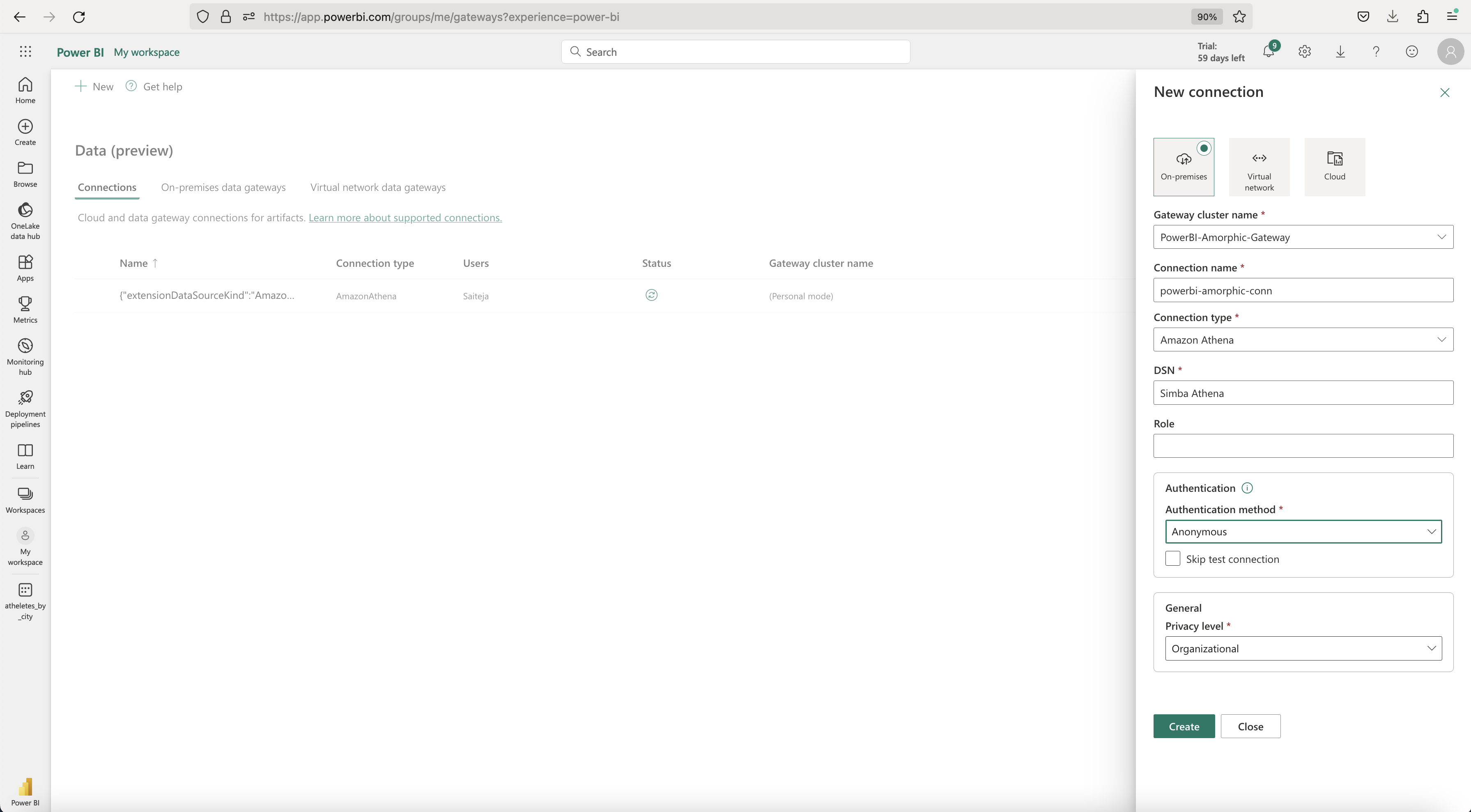Reload the page in the browser
This screenshot has height=812, width=1471.
tap(79, 16)
